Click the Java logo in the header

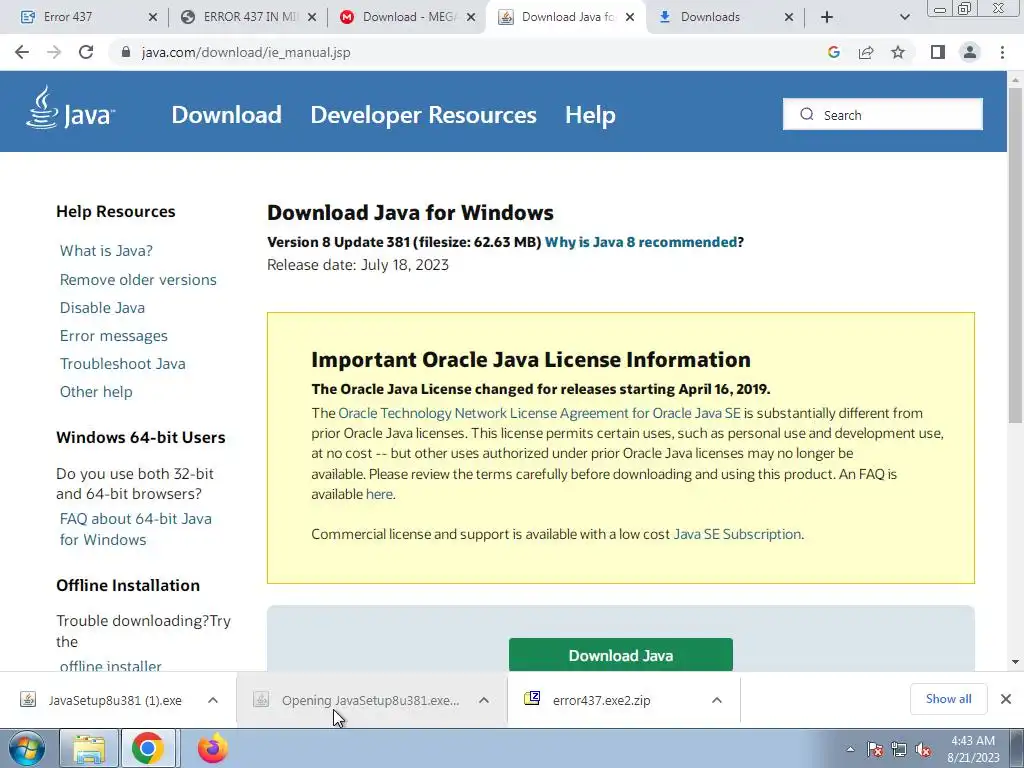coord(71,108)
